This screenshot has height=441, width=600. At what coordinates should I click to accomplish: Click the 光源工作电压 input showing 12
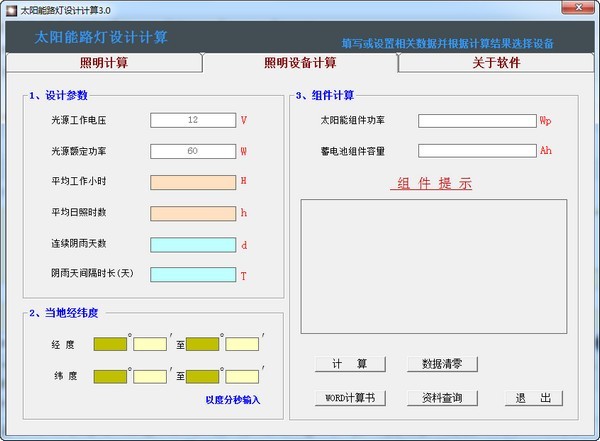pos(193,120)
